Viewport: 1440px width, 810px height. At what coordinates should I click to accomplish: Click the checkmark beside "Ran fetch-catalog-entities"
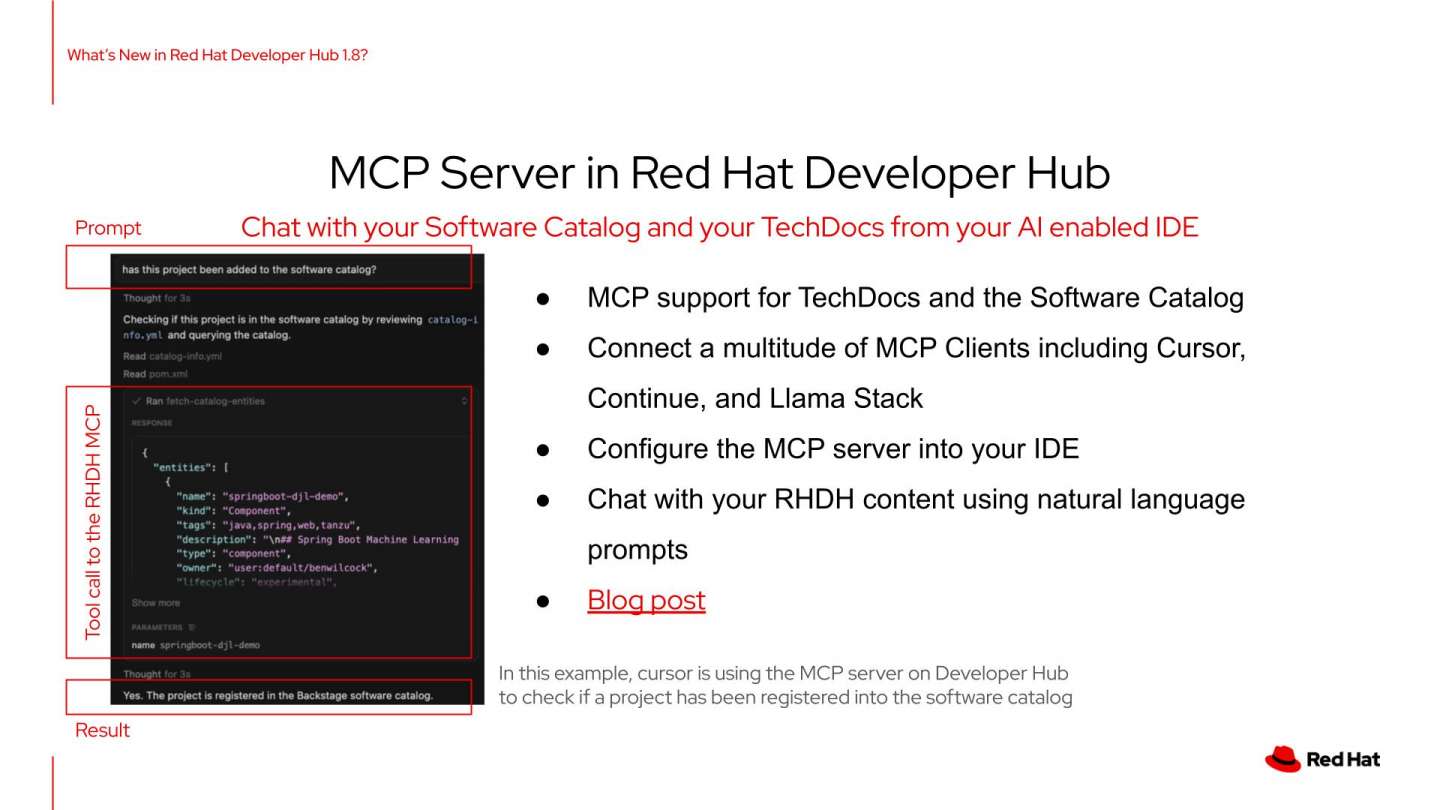click(x=135, y=400)
